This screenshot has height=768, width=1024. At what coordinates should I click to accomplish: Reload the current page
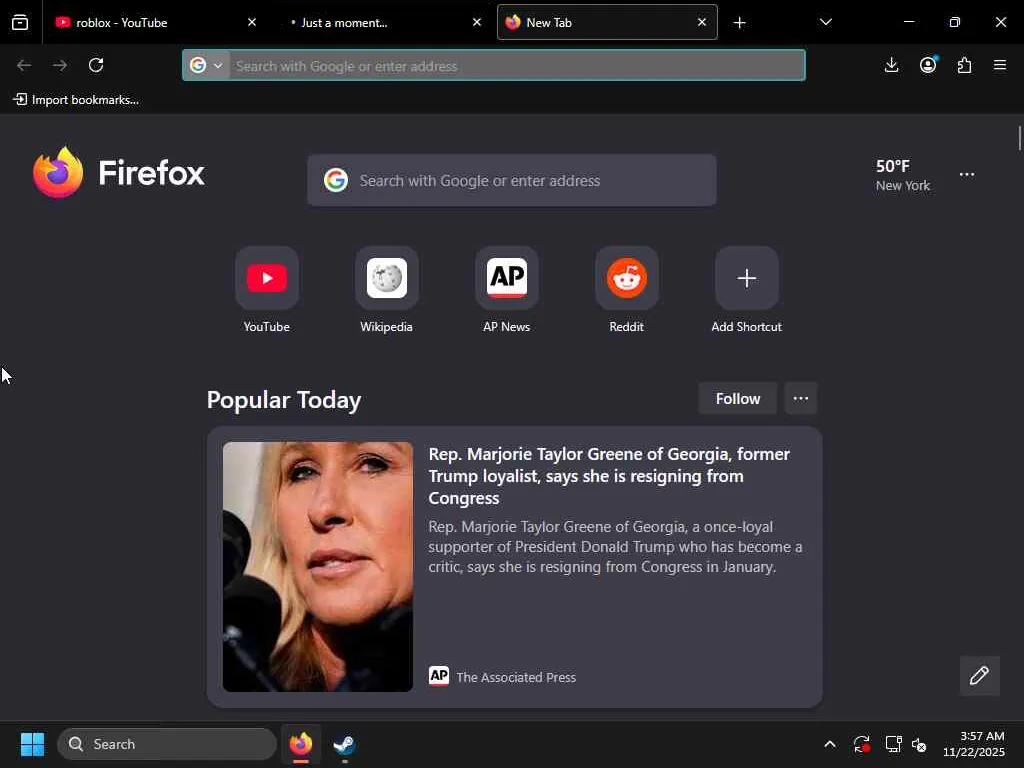tap(96, 65)
